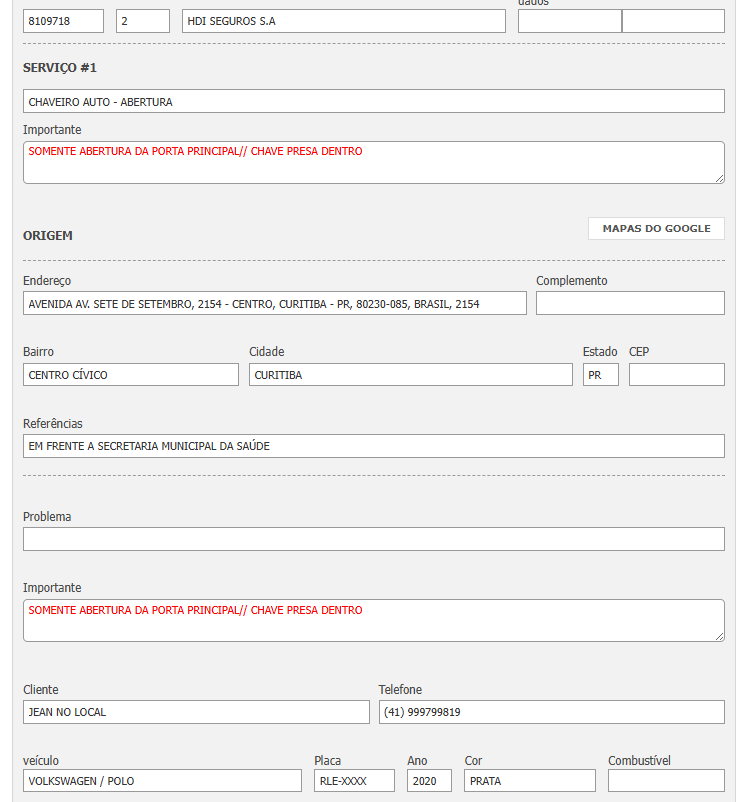751x802 pixels.
Task: Click the field containing 8109718
Action: pyautogui.click(x=63, y=21)
